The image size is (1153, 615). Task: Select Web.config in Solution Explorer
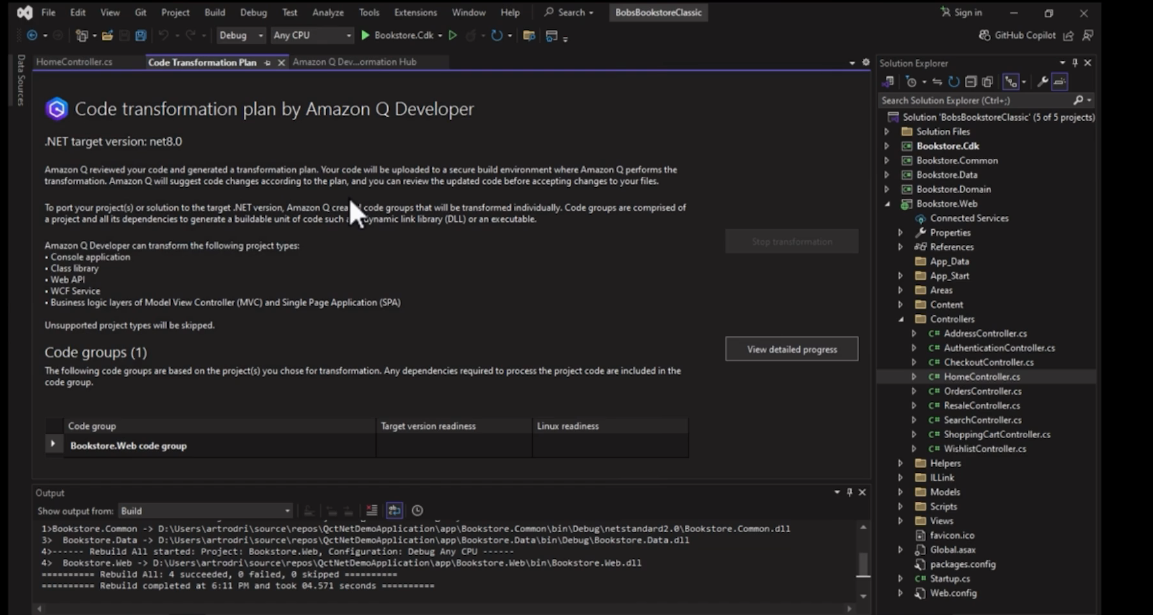953,593
